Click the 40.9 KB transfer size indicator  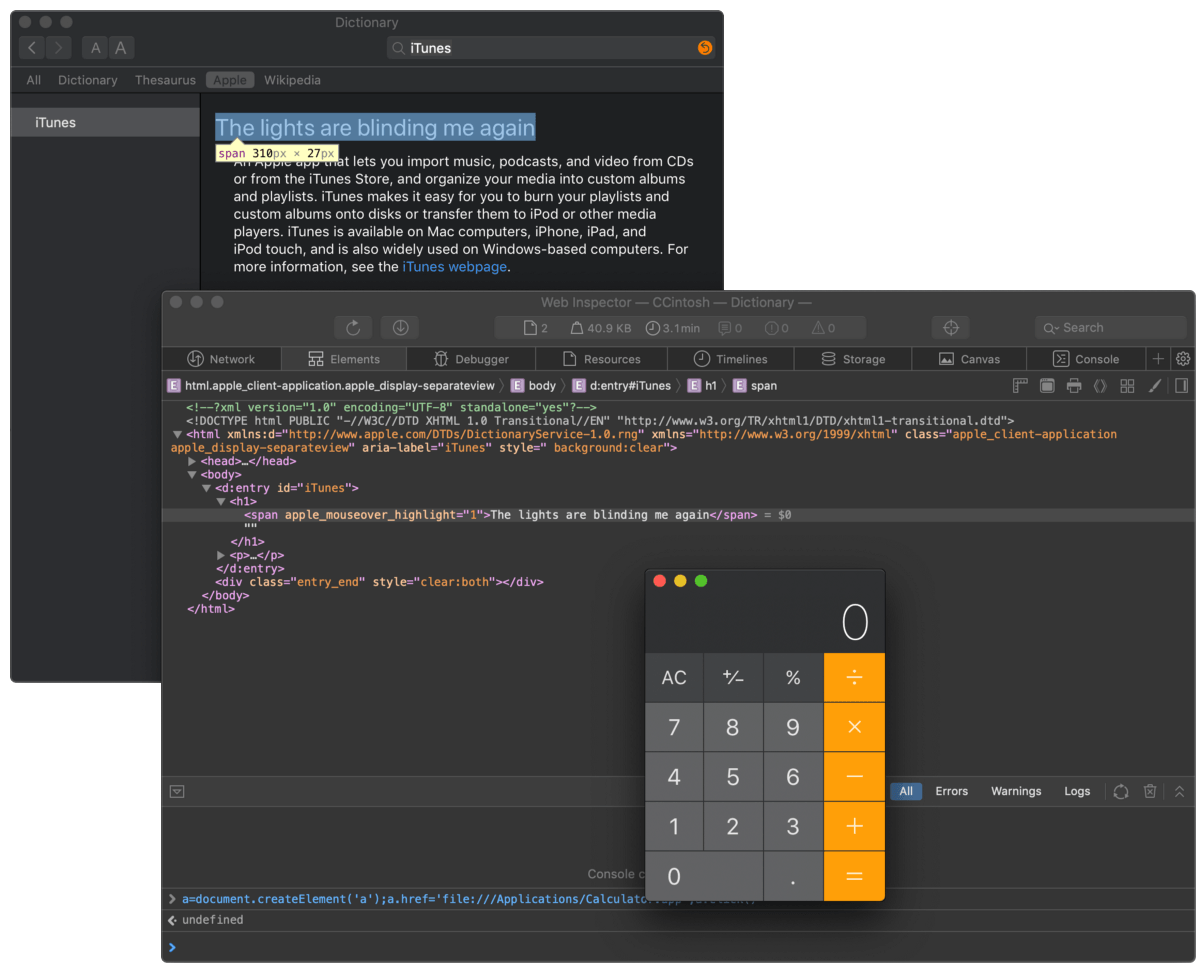(601, 328)
